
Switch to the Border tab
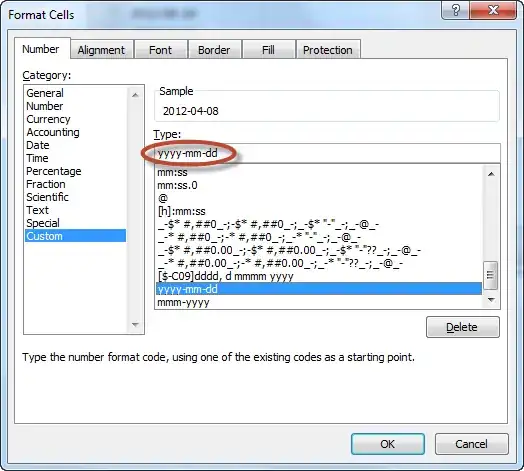click(214, 50)
